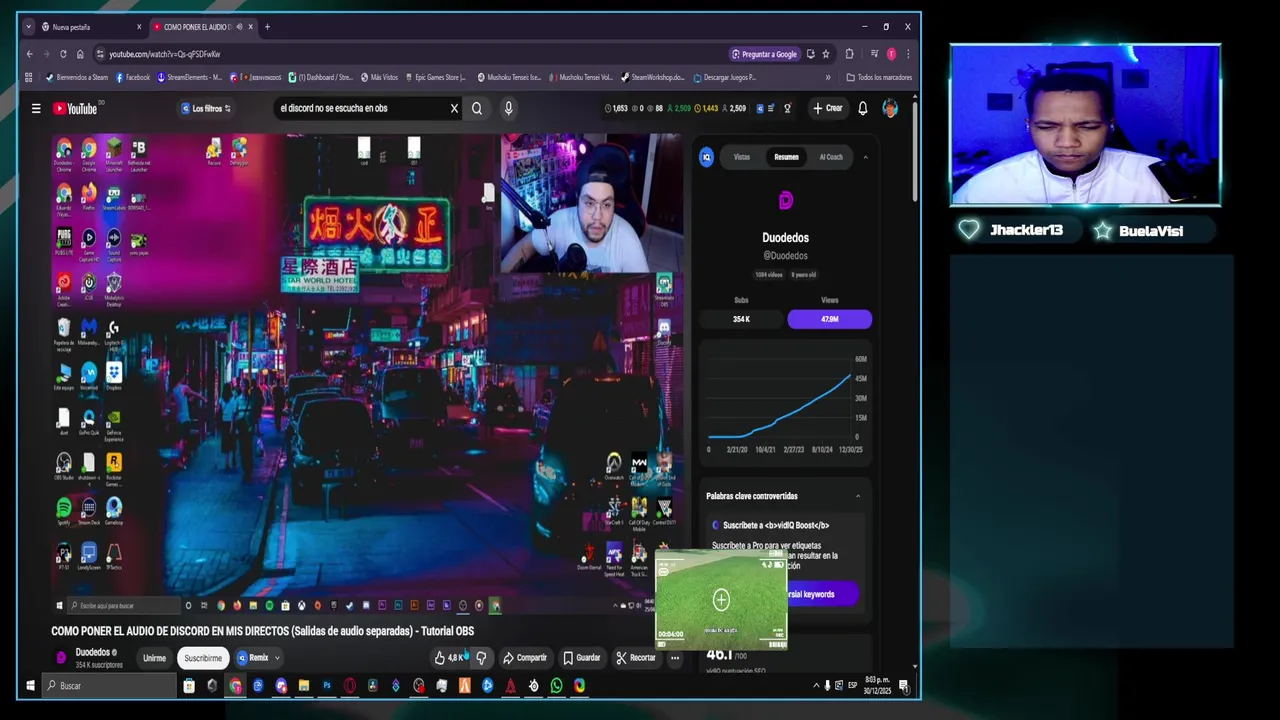The height and width of the screenshot is (720, 1280).
Task: Click the Remix button
Action: [252, 658]
